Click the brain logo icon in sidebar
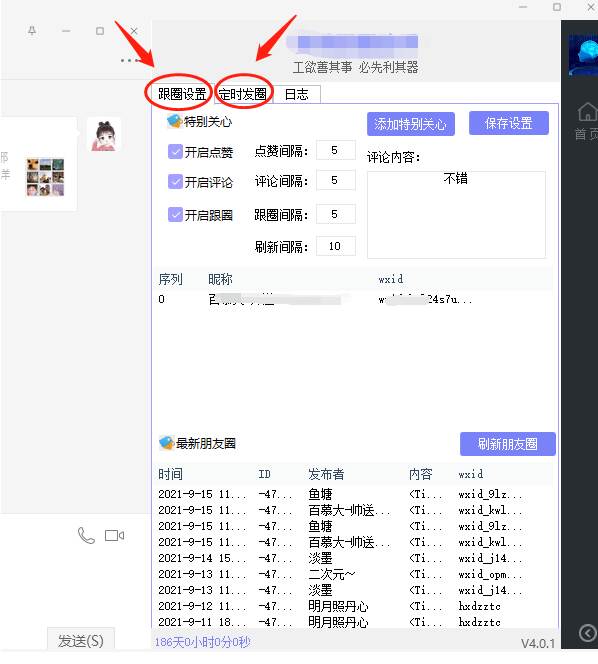This screenshot has height=664, width=598. [x=583, y=55]
